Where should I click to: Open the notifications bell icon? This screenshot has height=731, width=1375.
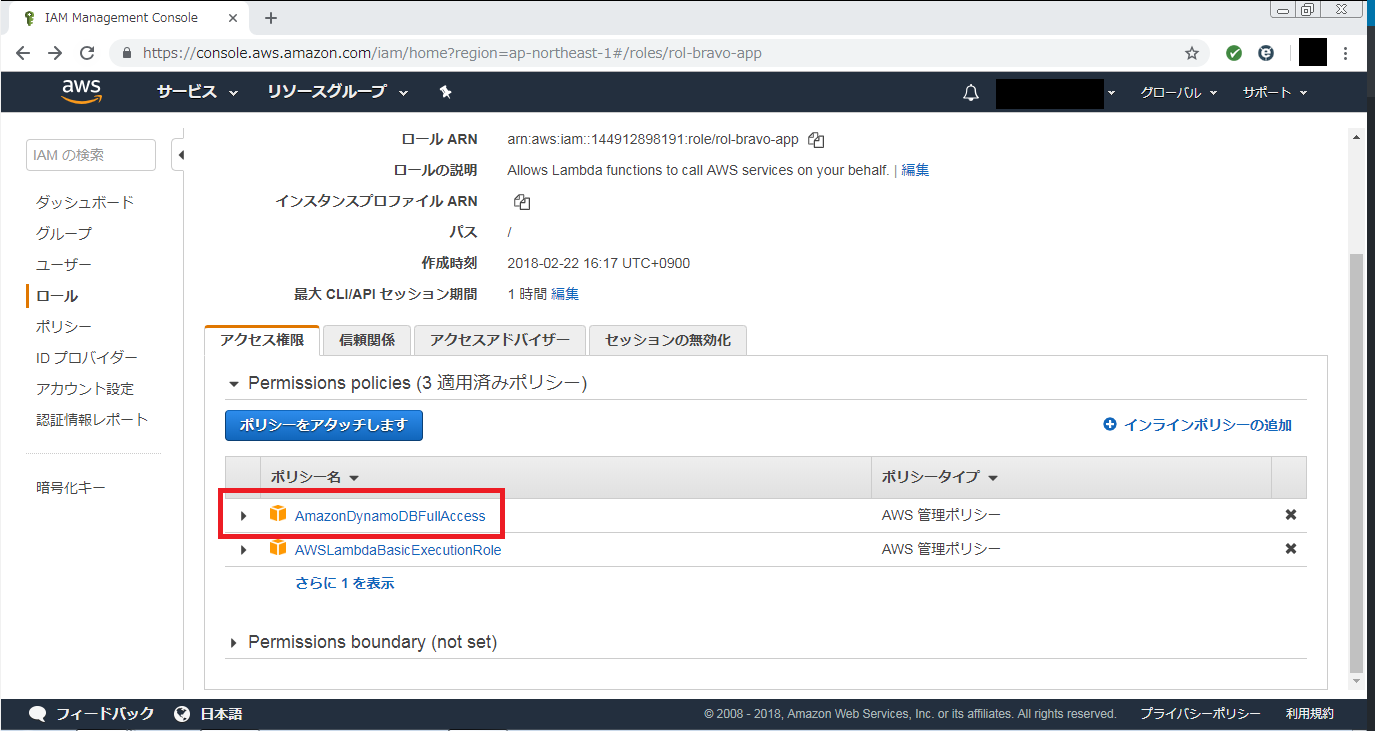coord(970,93)
